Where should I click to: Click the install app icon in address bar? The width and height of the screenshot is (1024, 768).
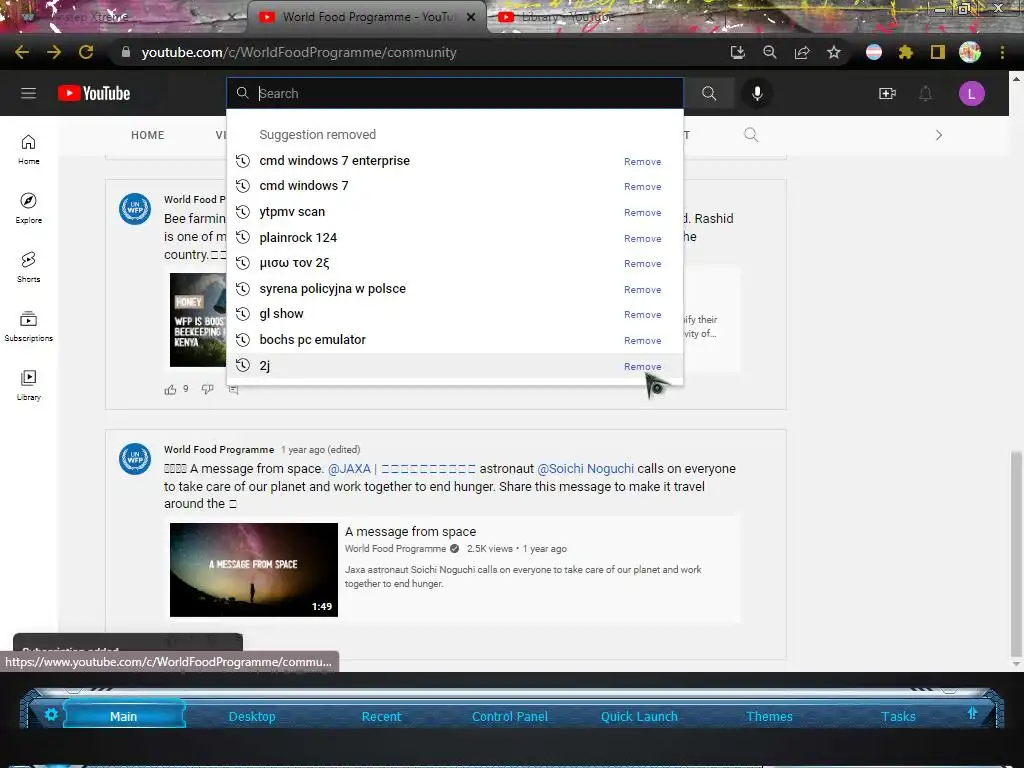pyautogui.click(x=737, y=52)
